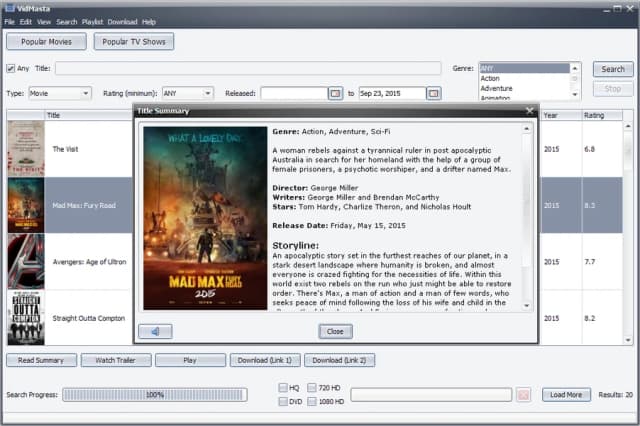Click the Year column header
The height and width of the screenshot is (426, 640).
pyautogui.click(x=561, y=115)
